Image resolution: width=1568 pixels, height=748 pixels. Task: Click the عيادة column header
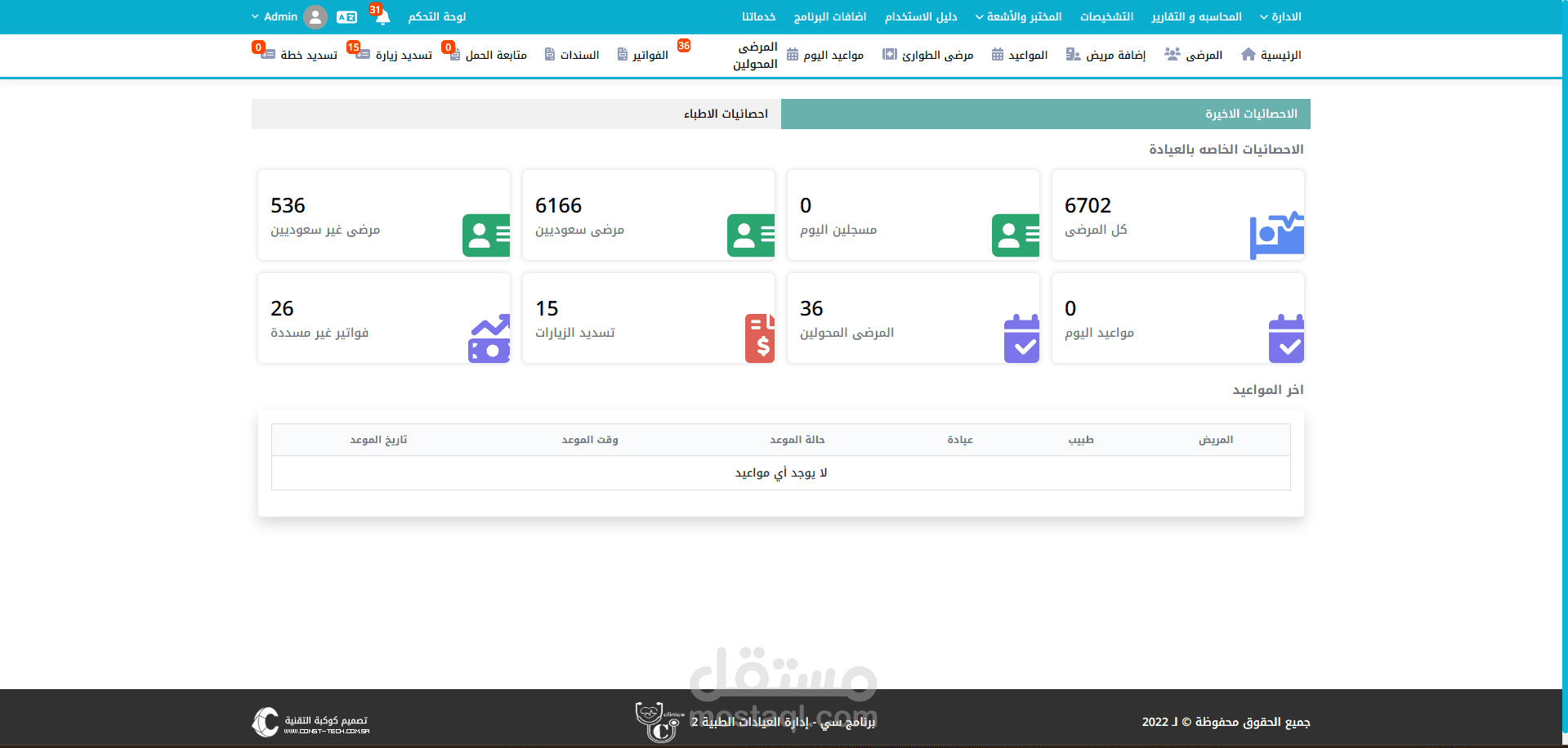960,440
